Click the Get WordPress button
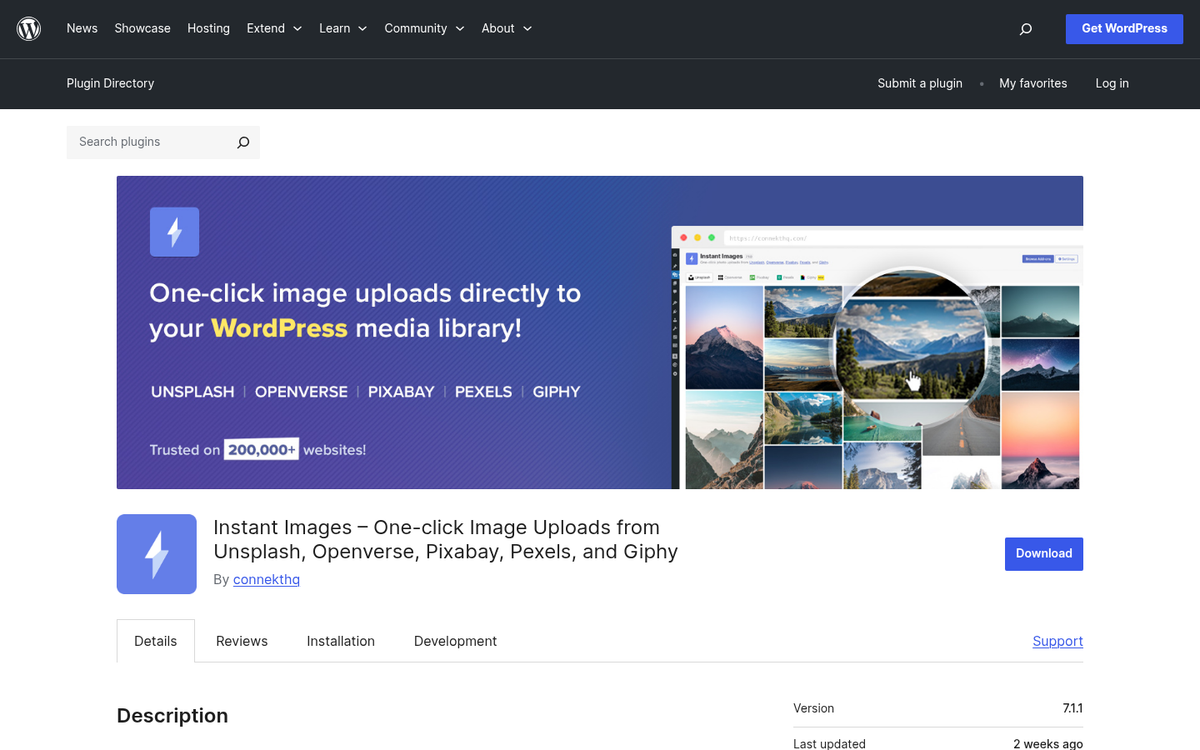The image size is (1200, 750). (1124, 28)
